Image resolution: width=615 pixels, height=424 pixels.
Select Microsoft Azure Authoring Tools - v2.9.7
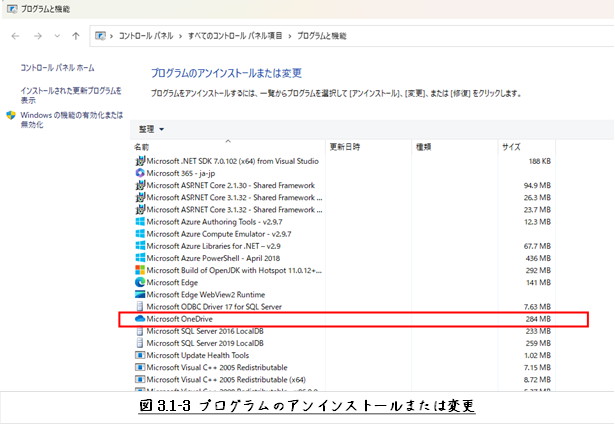[x=215, y=222]
